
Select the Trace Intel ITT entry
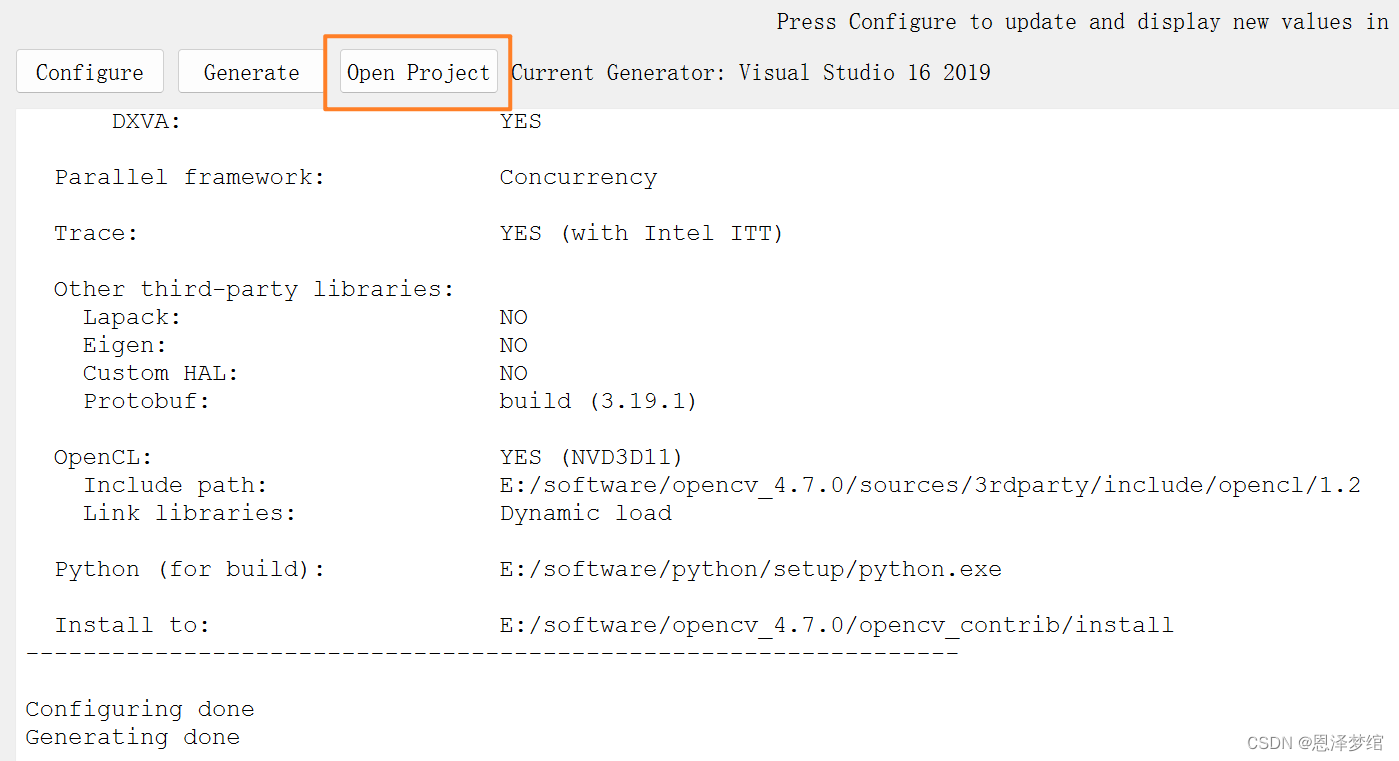pyautogui.click(x=641, y=232)
